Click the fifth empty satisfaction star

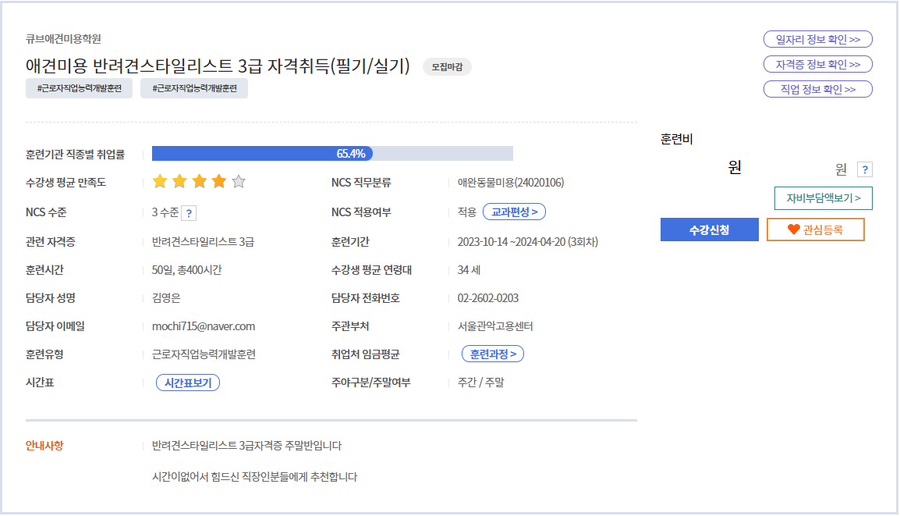coord(239,182)
